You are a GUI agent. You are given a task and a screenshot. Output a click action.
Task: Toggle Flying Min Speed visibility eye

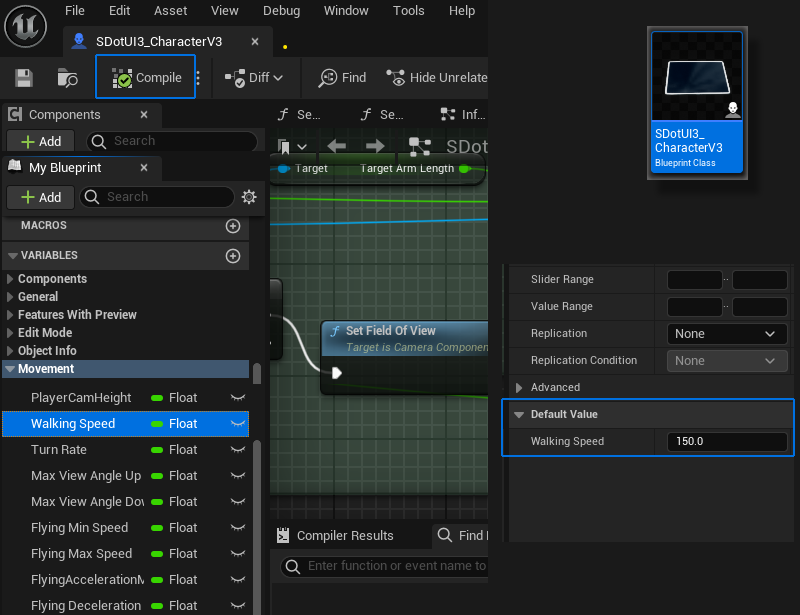click(238, 528)
